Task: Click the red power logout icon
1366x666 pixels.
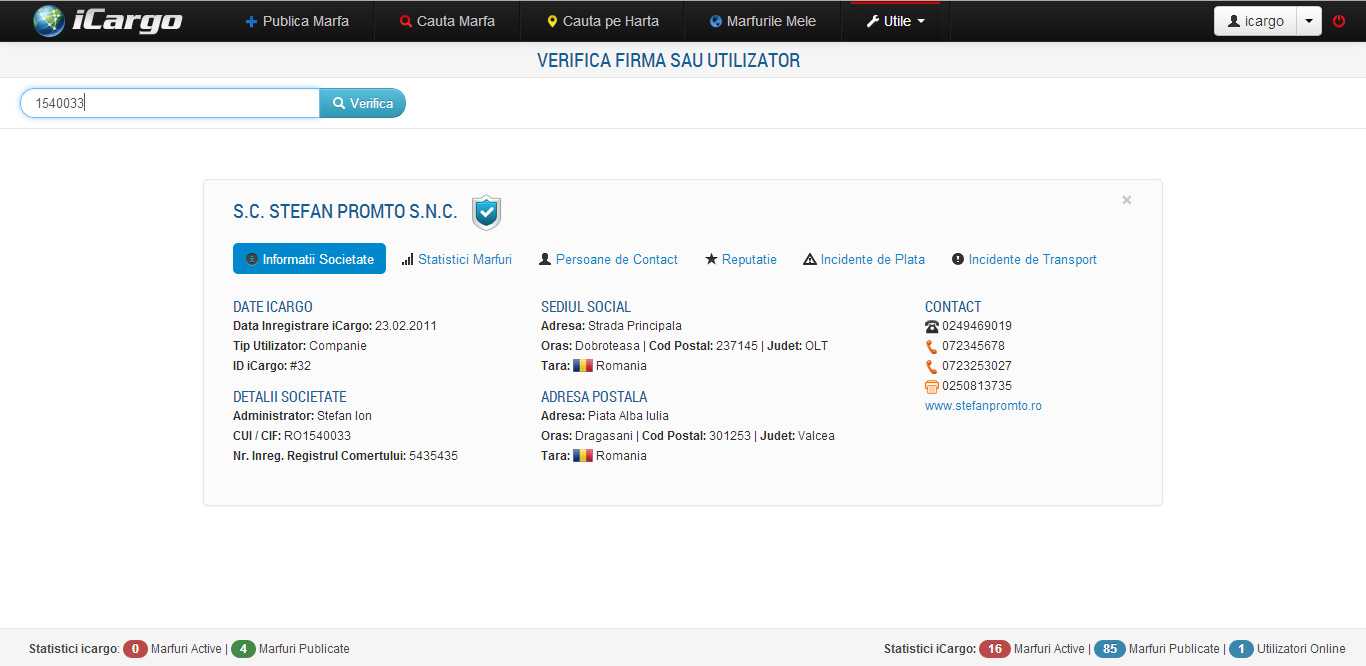Action: pos(1339,21)
